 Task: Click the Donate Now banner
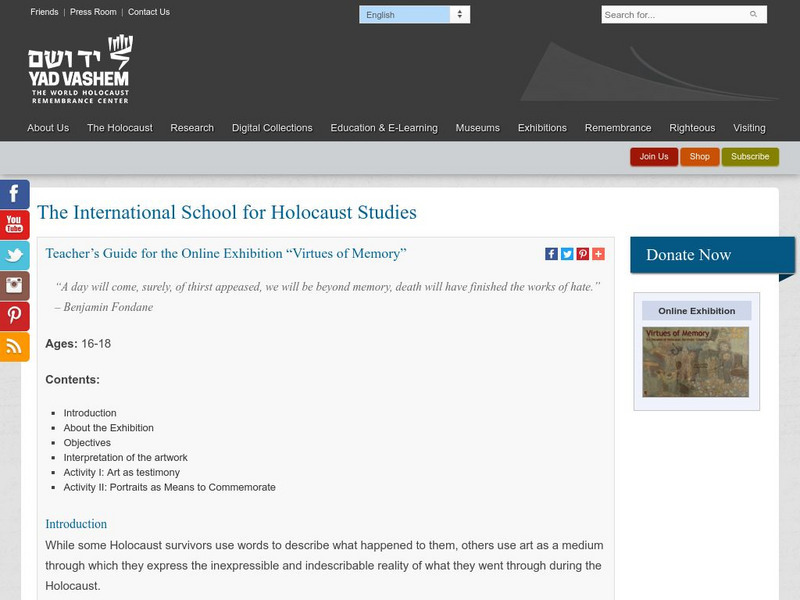[x=712, y=255]
